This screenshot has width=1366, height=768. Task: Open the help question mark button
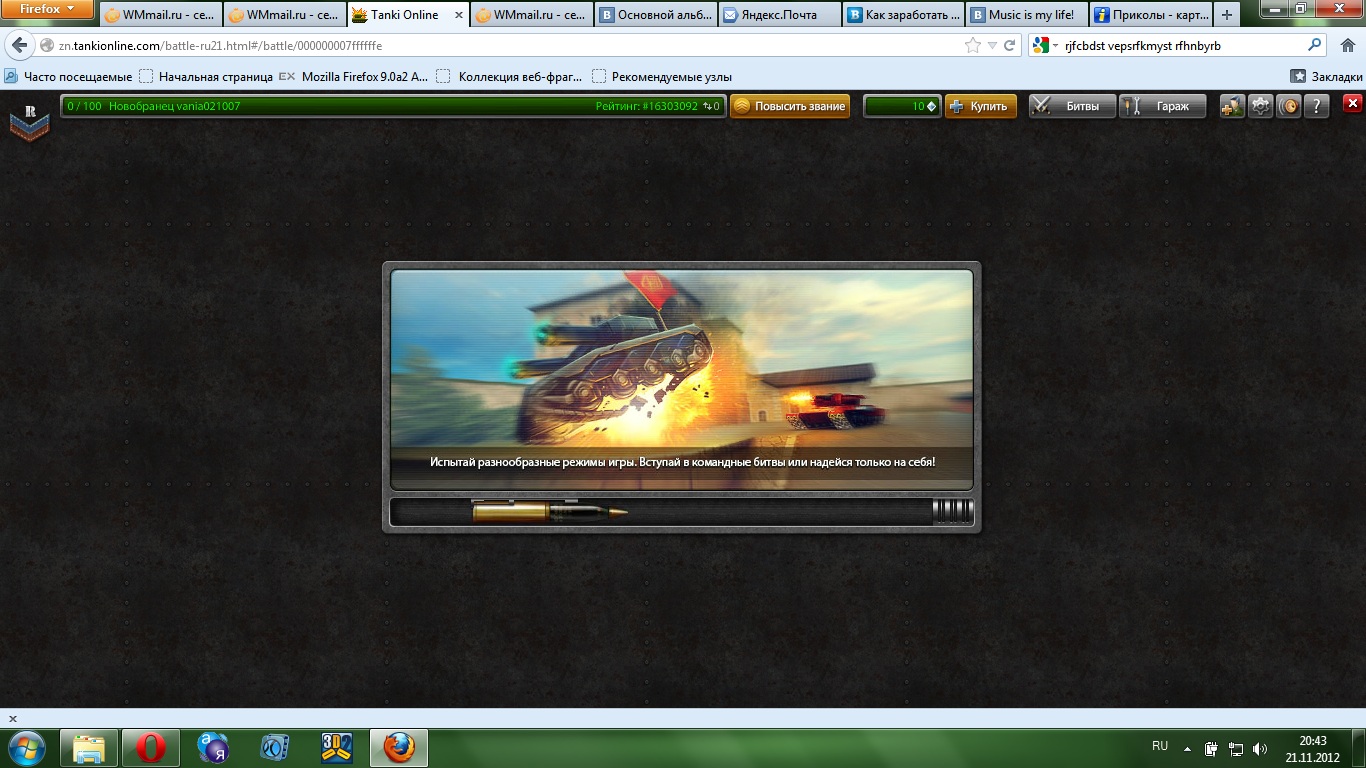tap(1317, 106)
